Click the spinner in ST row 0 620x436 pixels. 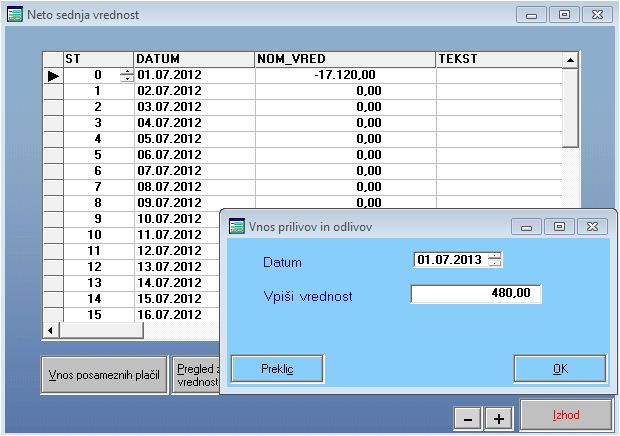[126, 75]
